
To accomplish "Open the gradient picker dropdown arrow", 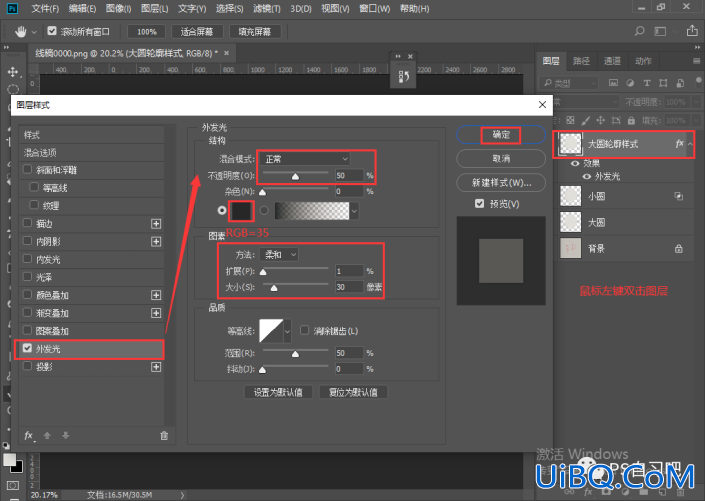I will [354, 211].
